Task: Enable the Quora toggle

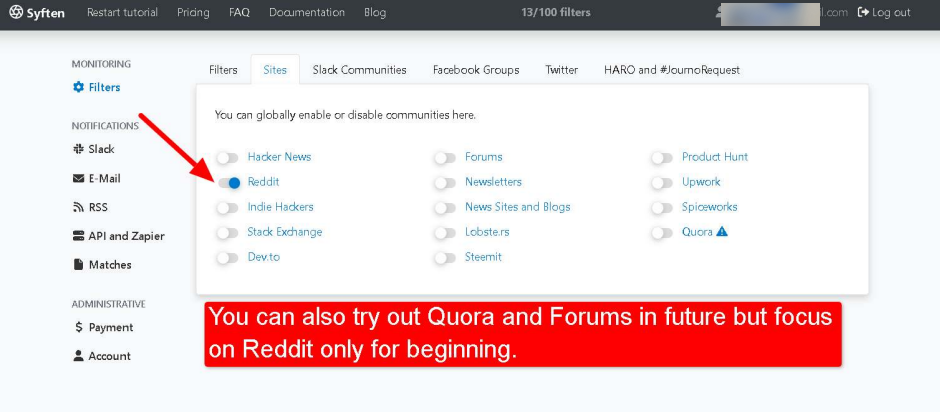Action: click(x=662, y=233)
